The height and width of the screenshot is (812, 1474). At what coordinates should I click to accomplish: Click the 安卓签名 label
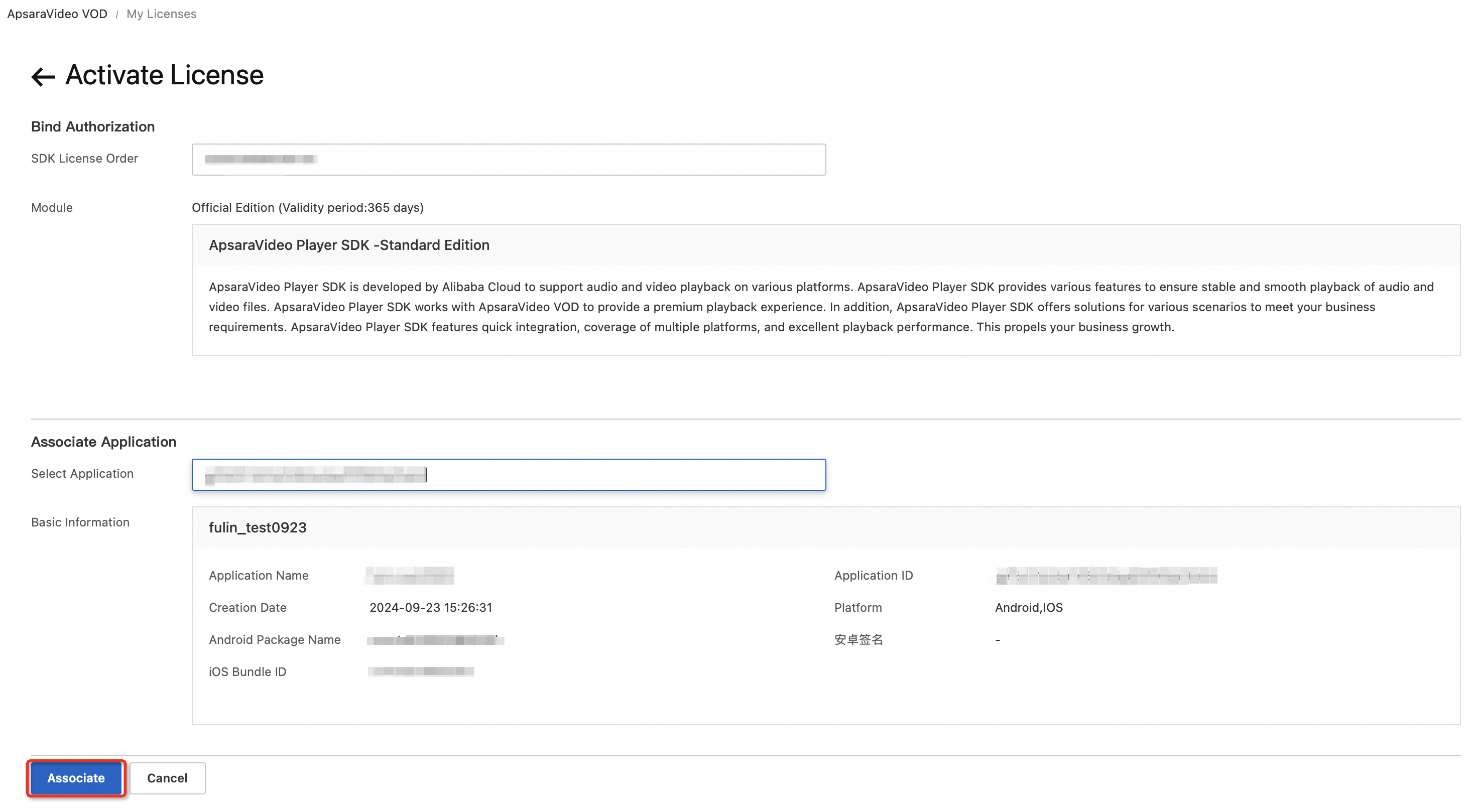pos(859,639)
